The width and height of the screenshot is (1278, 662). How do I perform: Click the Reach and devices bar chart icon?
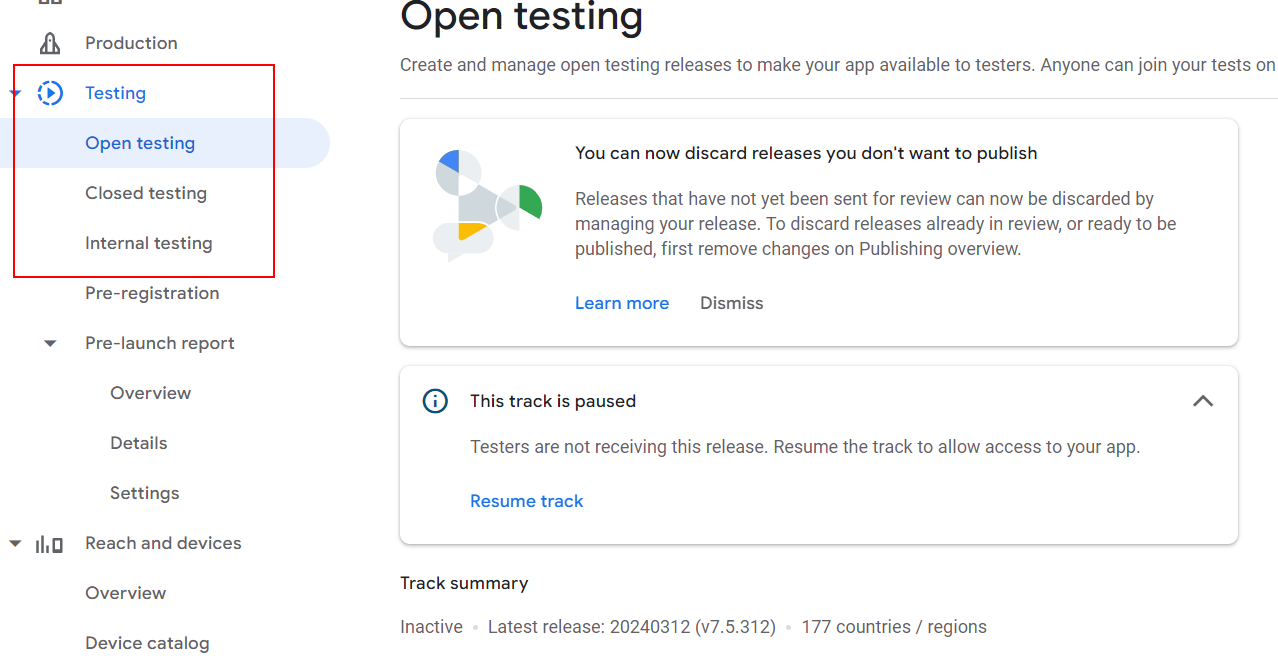(49, 542)
